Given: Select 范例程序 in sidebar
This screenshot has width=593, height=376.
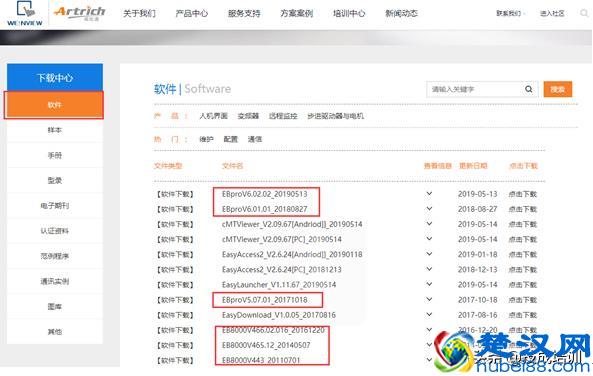Looking at the screenshot, I should (54, 256).
